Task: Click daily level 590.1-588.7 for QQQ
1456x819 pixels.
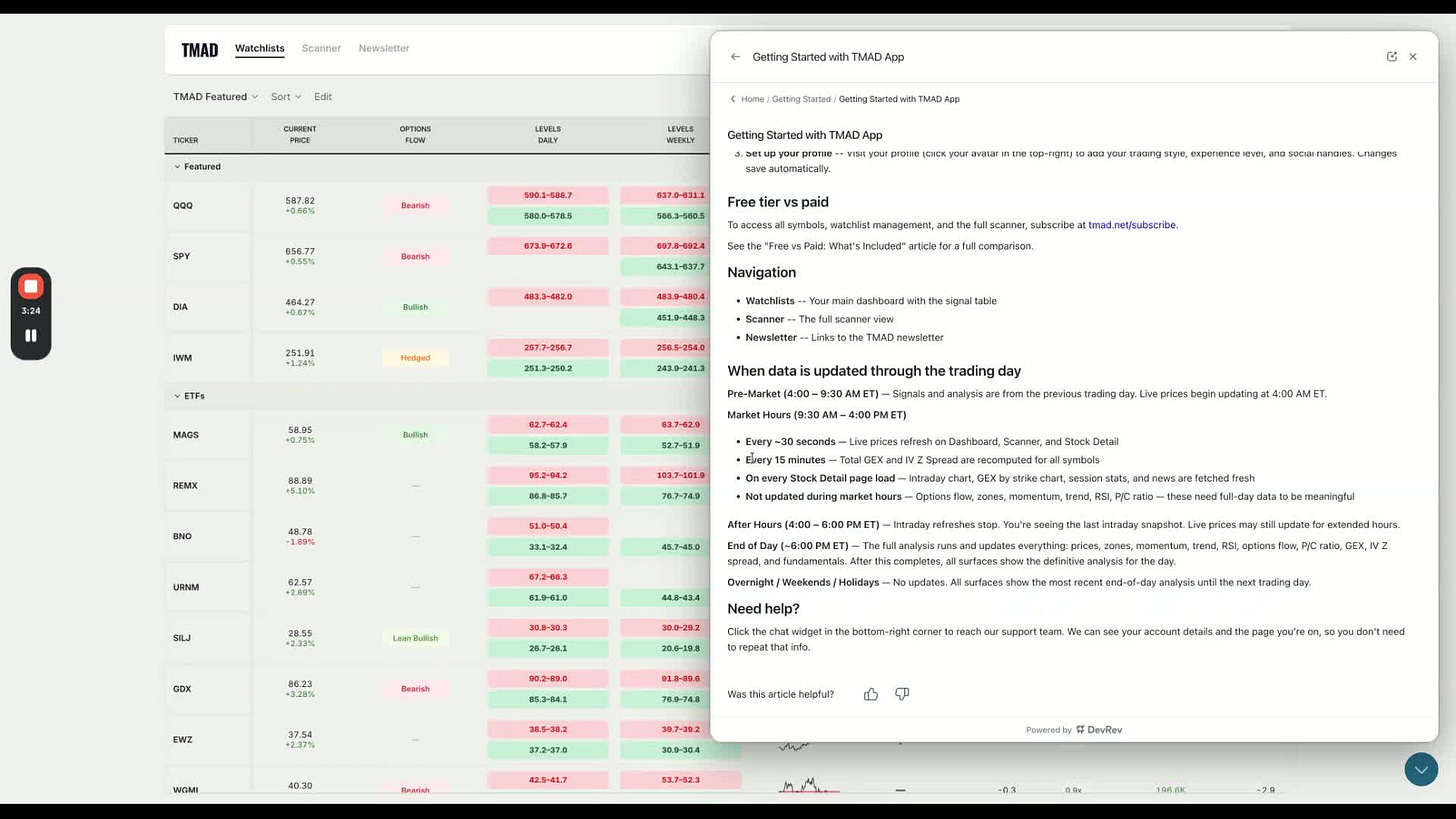Action: click(x=548, y=195)
